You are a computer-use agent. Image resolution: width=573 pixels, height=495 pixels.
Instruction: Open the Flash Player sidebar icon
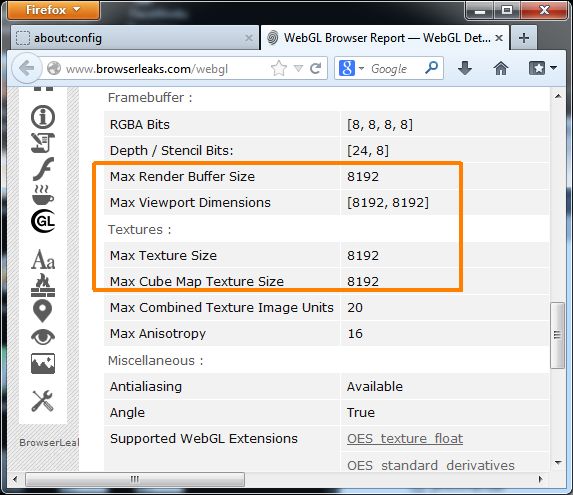click(x=43, y=169)
